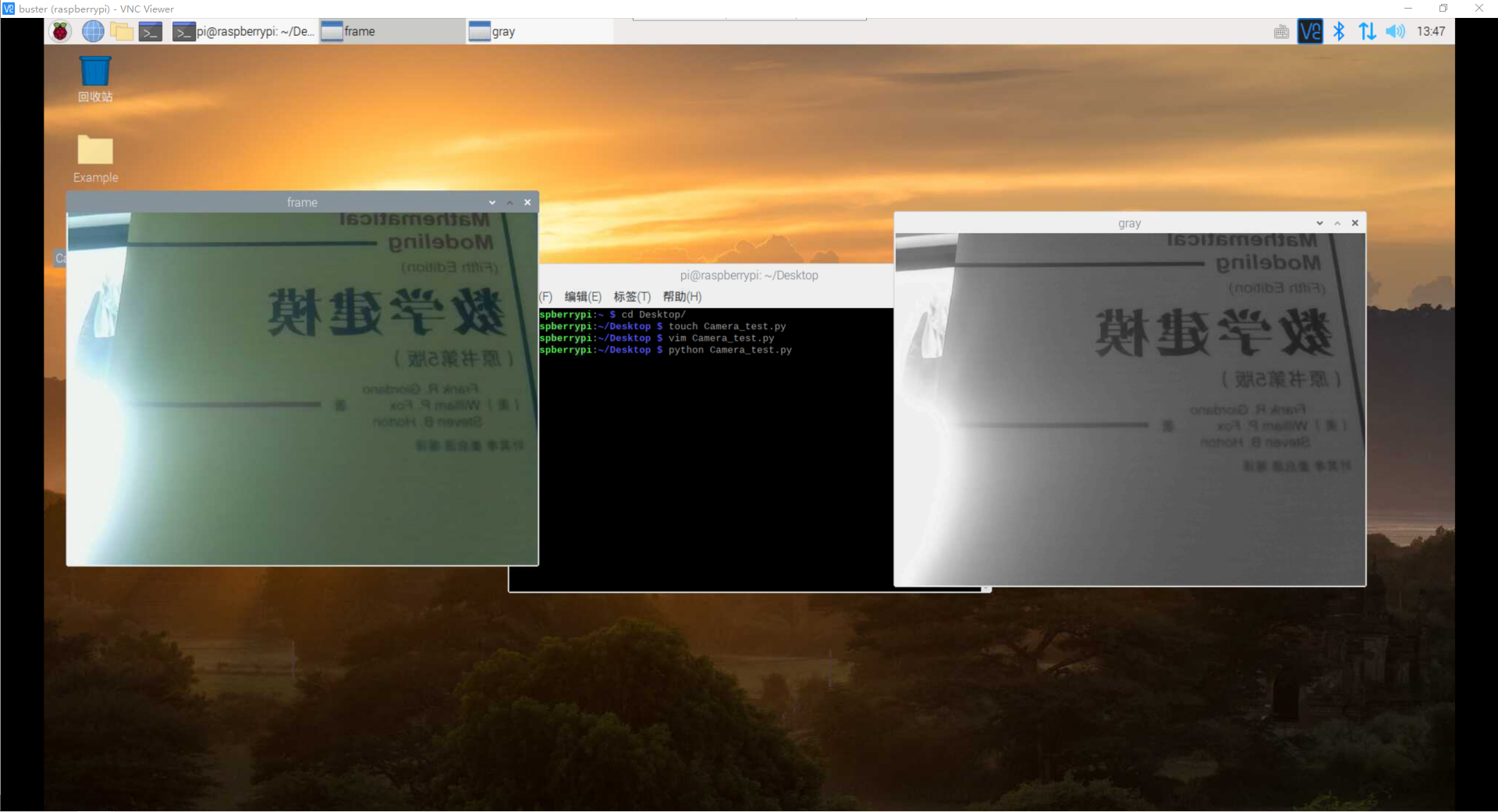Image resolution: width=1498 pixels, height=812 pixels.
Task: Open the Bluetooth tray menu
Action: click(1339, 31)
